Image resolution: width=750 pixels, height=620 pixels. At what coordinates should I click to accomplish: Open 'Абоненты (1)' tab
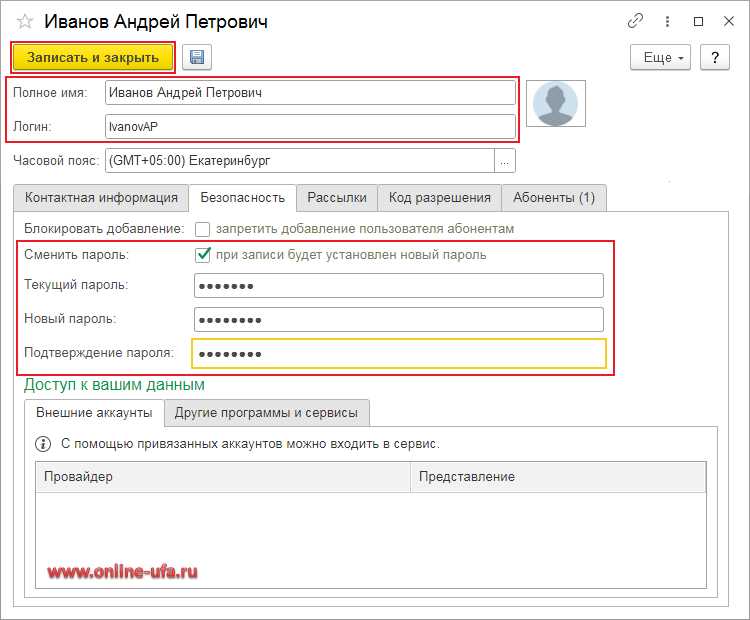pyautogui.click(x=554, y=198)
